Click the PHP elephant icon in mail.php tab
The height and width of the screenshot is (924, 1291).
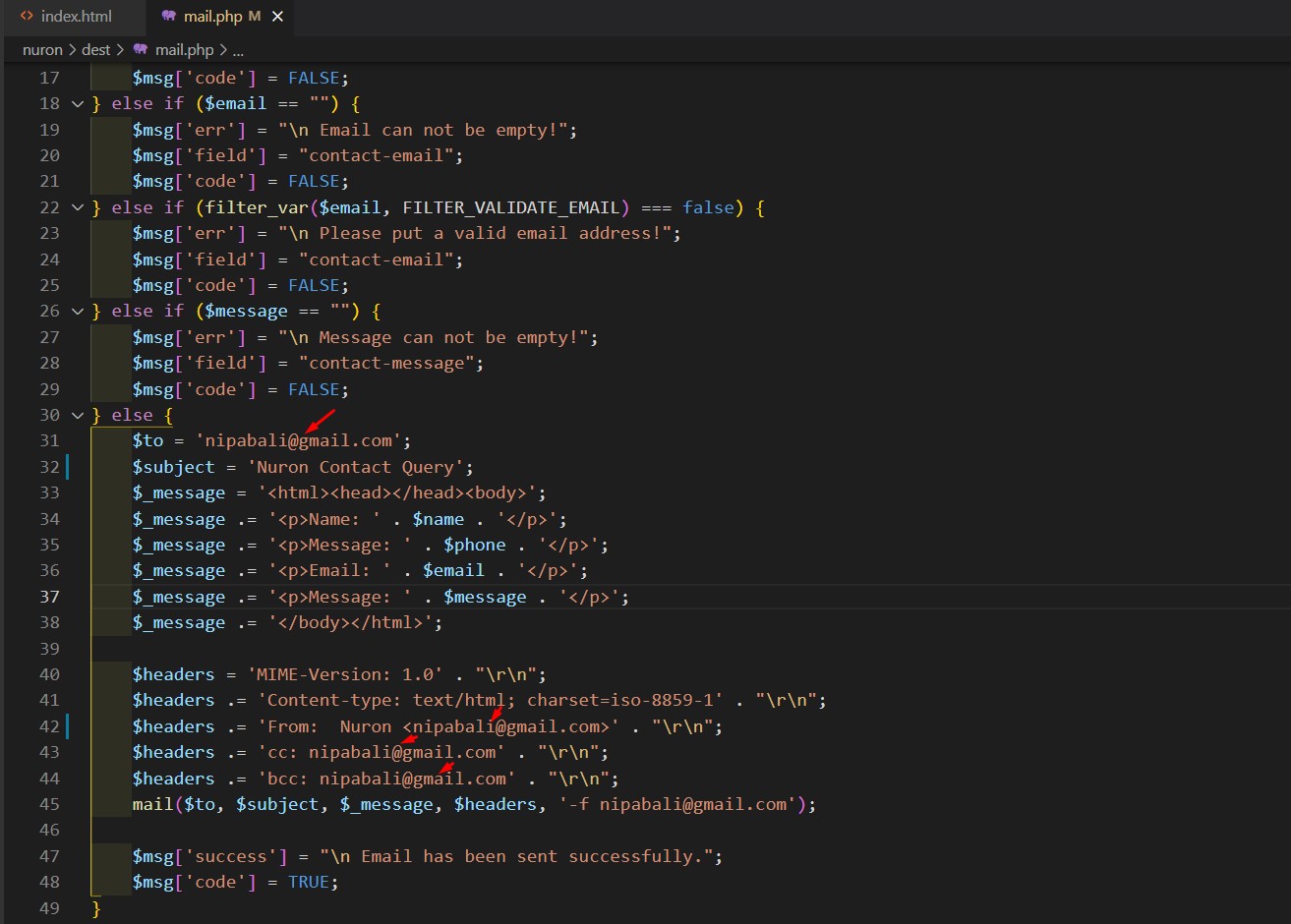point(169,17)
